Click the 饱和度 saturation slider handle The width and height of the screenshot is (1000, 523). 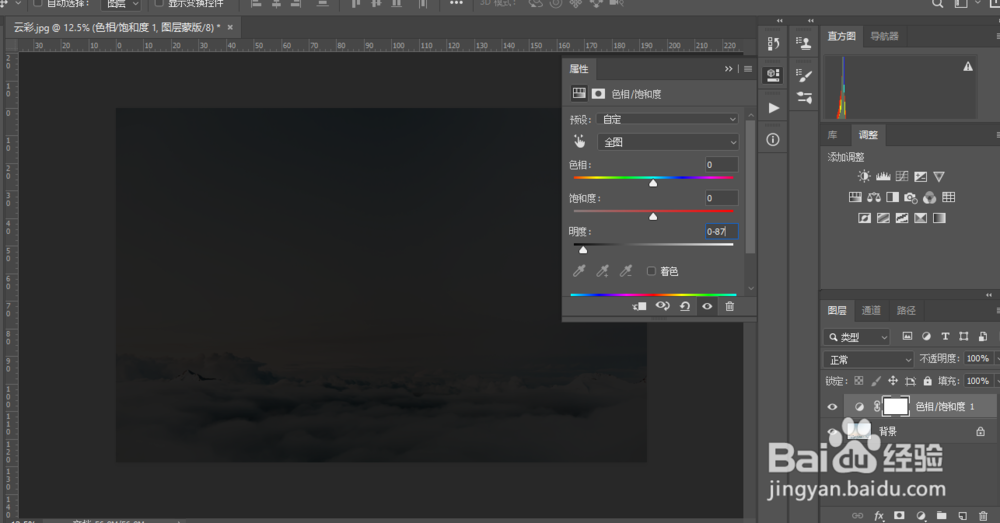653,217
